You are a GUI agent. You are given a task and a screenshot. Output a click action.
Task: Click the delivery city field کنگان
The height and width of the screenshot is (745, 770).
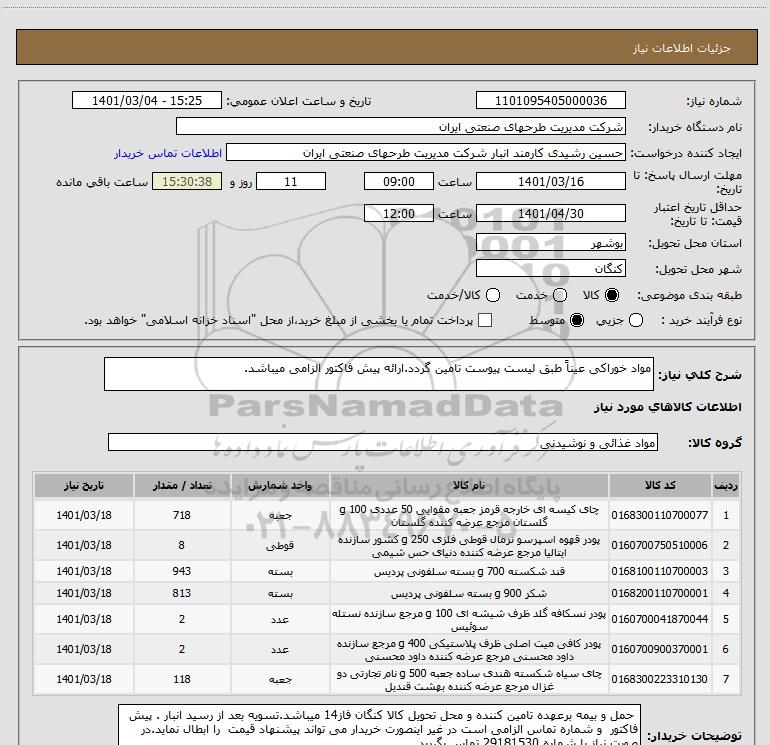550,268
